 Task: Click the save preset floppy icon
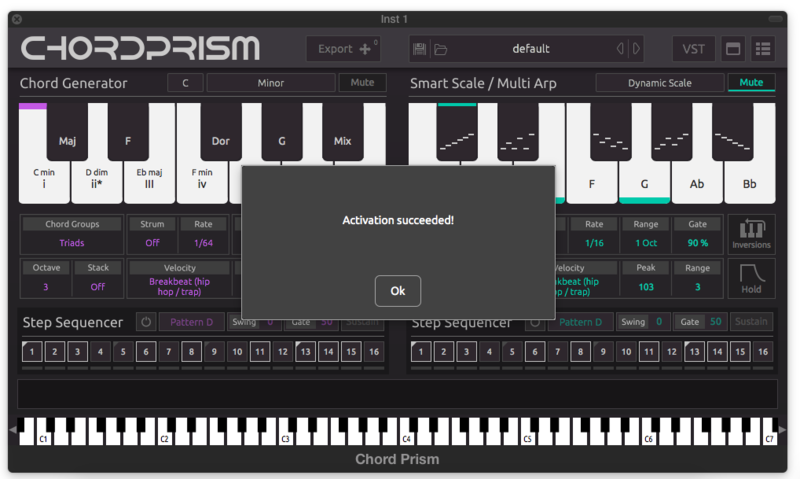pos(419,49)
